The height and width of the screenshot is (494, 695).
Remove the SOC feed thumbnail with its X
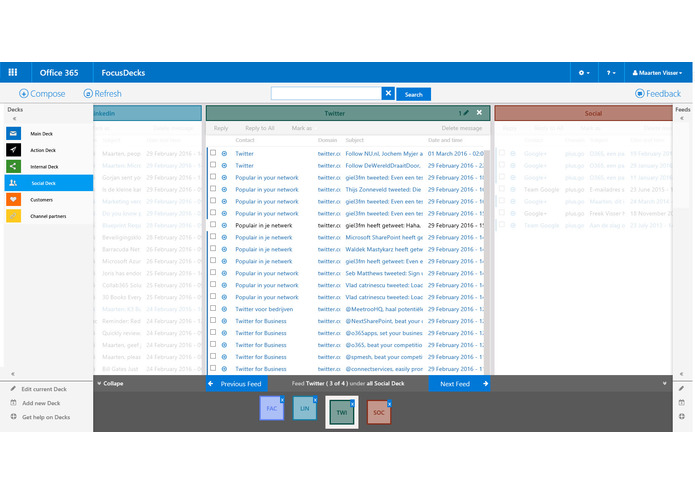pyautogui.click(x=389, y=404)
